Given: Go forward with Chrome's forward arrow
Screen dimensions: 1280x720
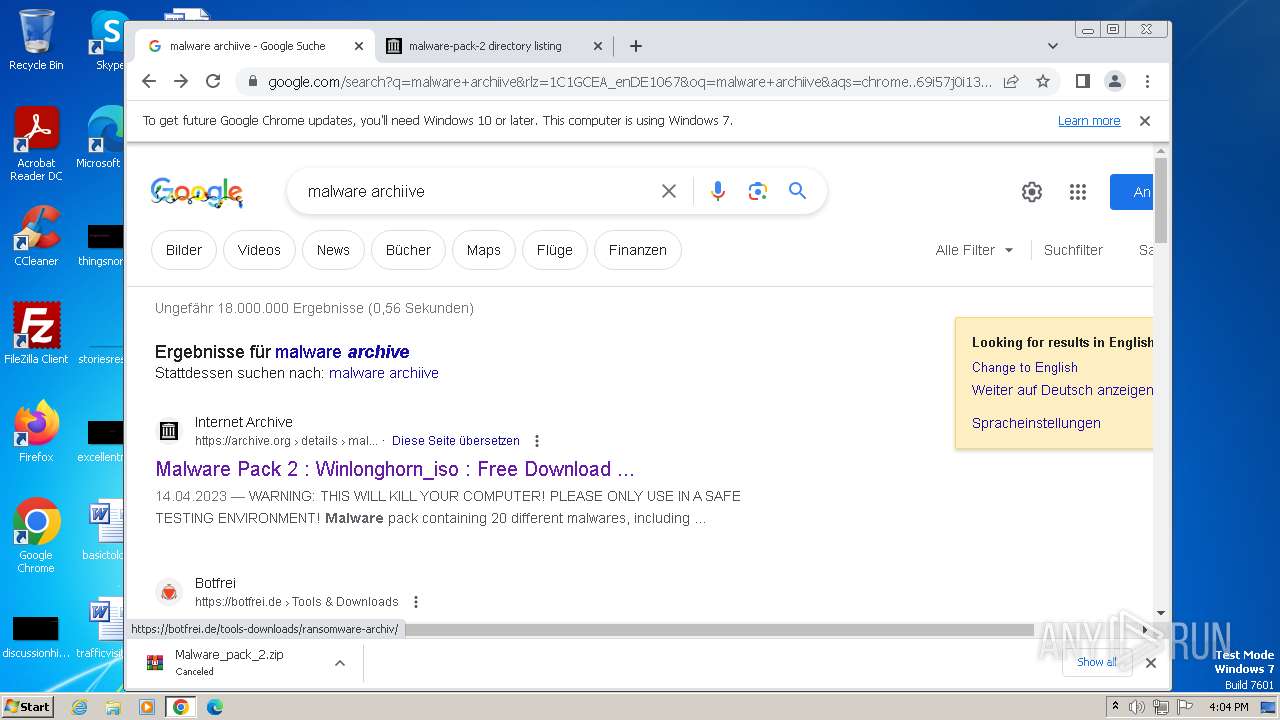Looking at the screenshot, I should 181,81.
